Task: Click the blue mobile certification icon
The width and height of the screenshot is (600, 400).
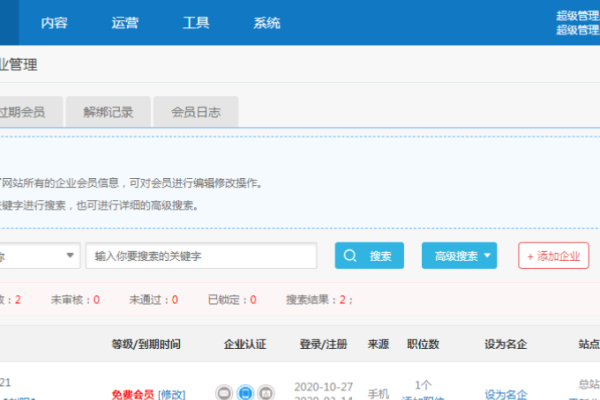Action: coord(245,392)
